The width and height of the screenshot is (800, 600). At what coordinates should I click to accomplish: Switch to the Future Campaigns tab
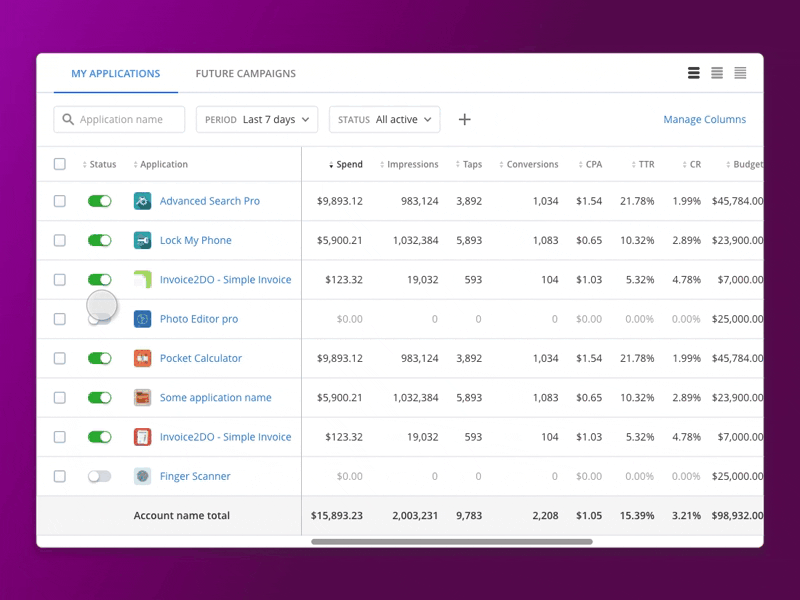(x=245, y=73)
